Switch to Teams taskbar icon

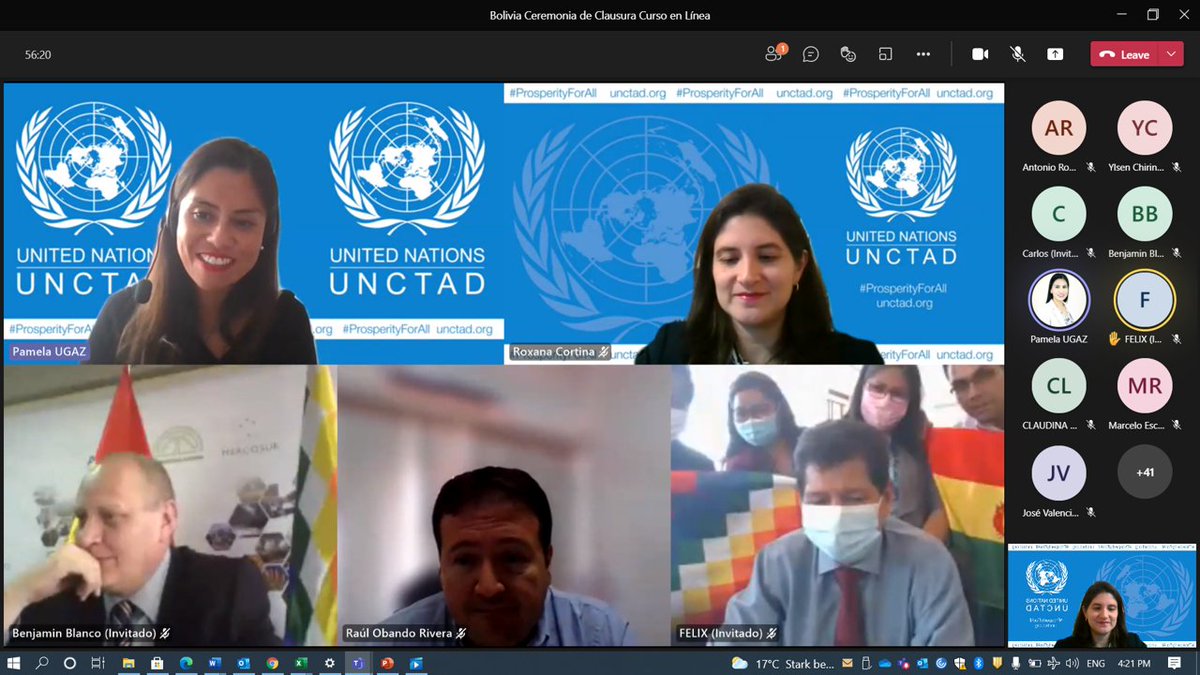click(x=358, y=663)
